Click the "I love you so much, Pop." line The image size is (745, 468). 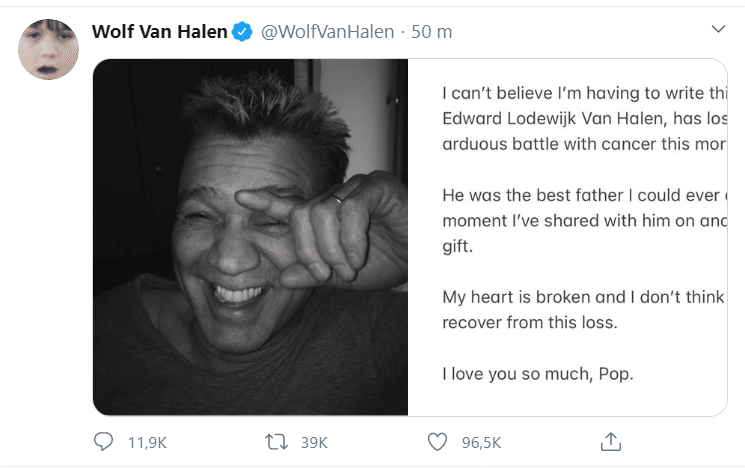(x=536, y=374)
